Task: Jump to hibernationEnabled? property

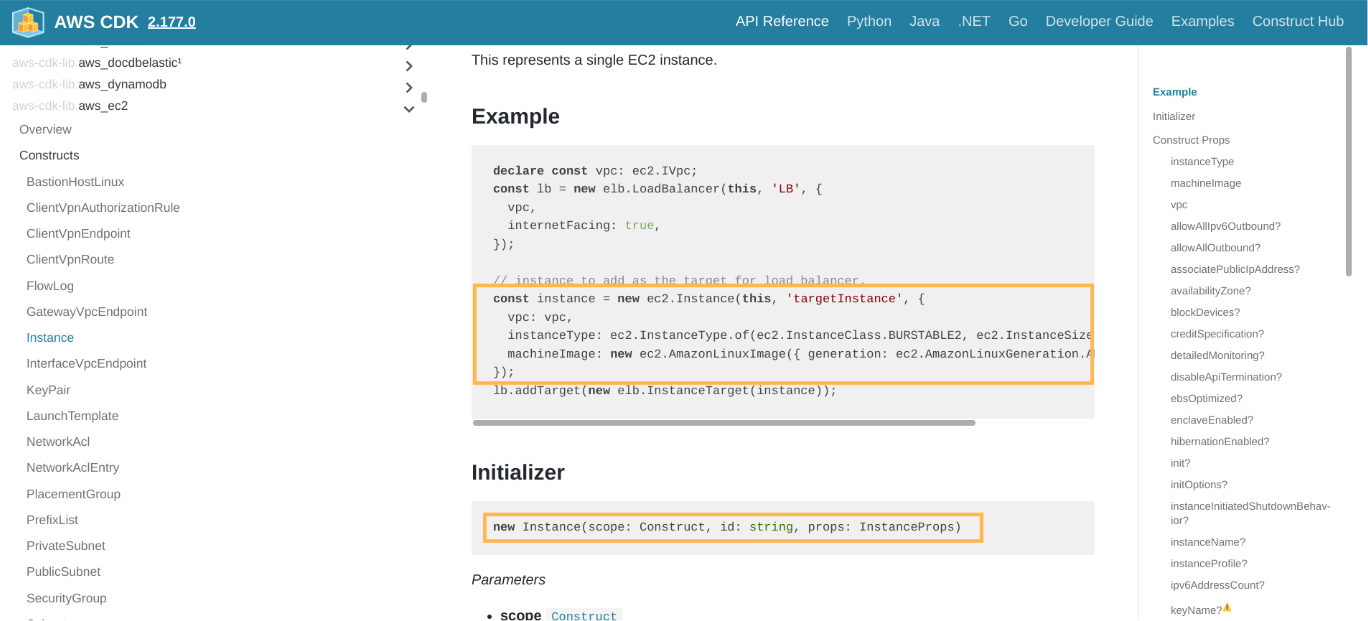Action: pyautogui.click(x=1220, y=441)
